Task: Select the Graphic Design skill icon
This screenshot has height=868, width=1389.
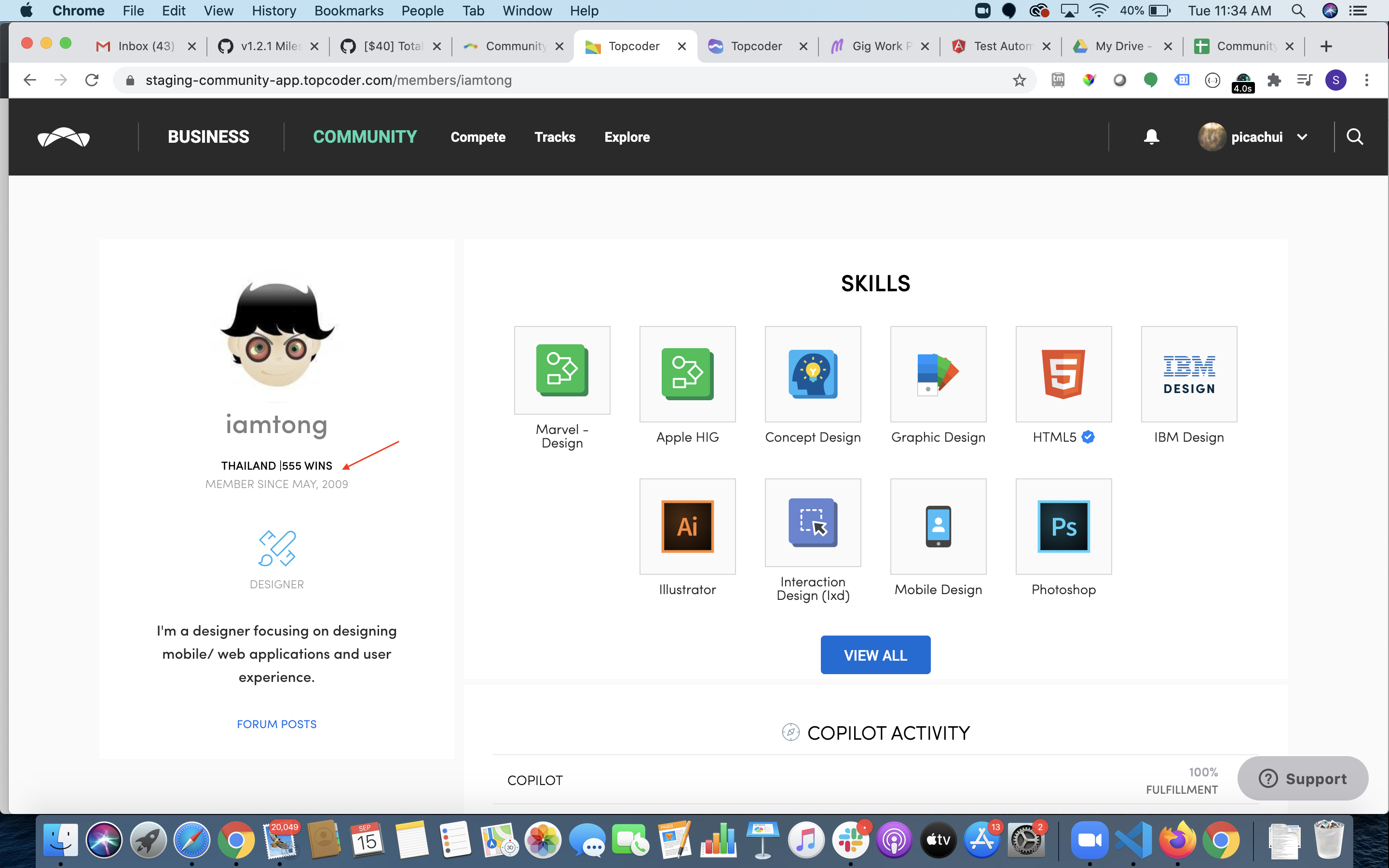Action: 938,374
